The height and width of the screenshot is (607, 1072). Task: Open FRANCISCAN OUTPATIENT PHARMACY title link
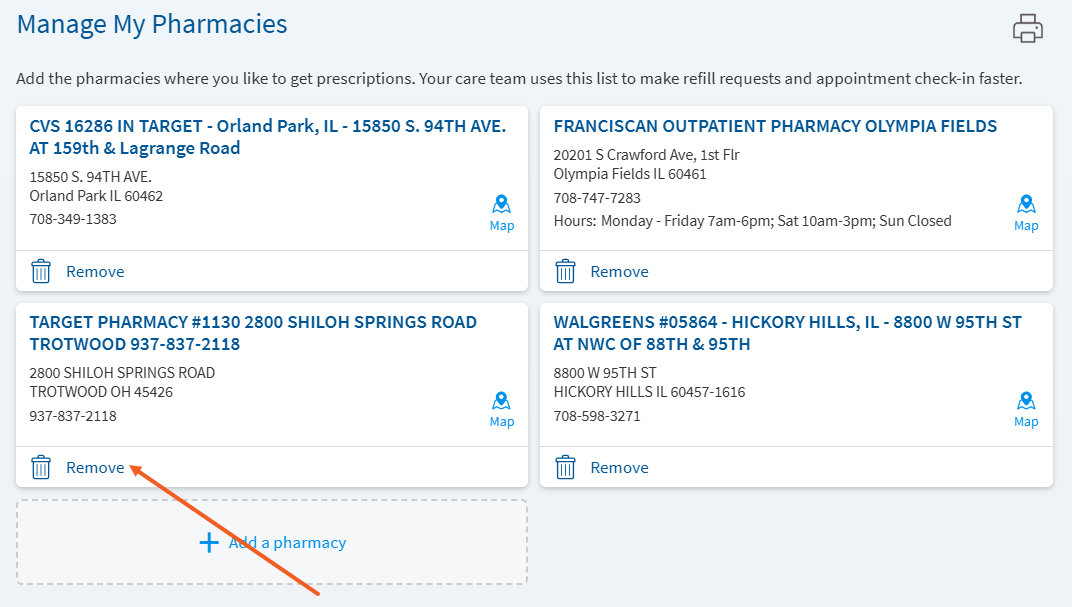775,126
